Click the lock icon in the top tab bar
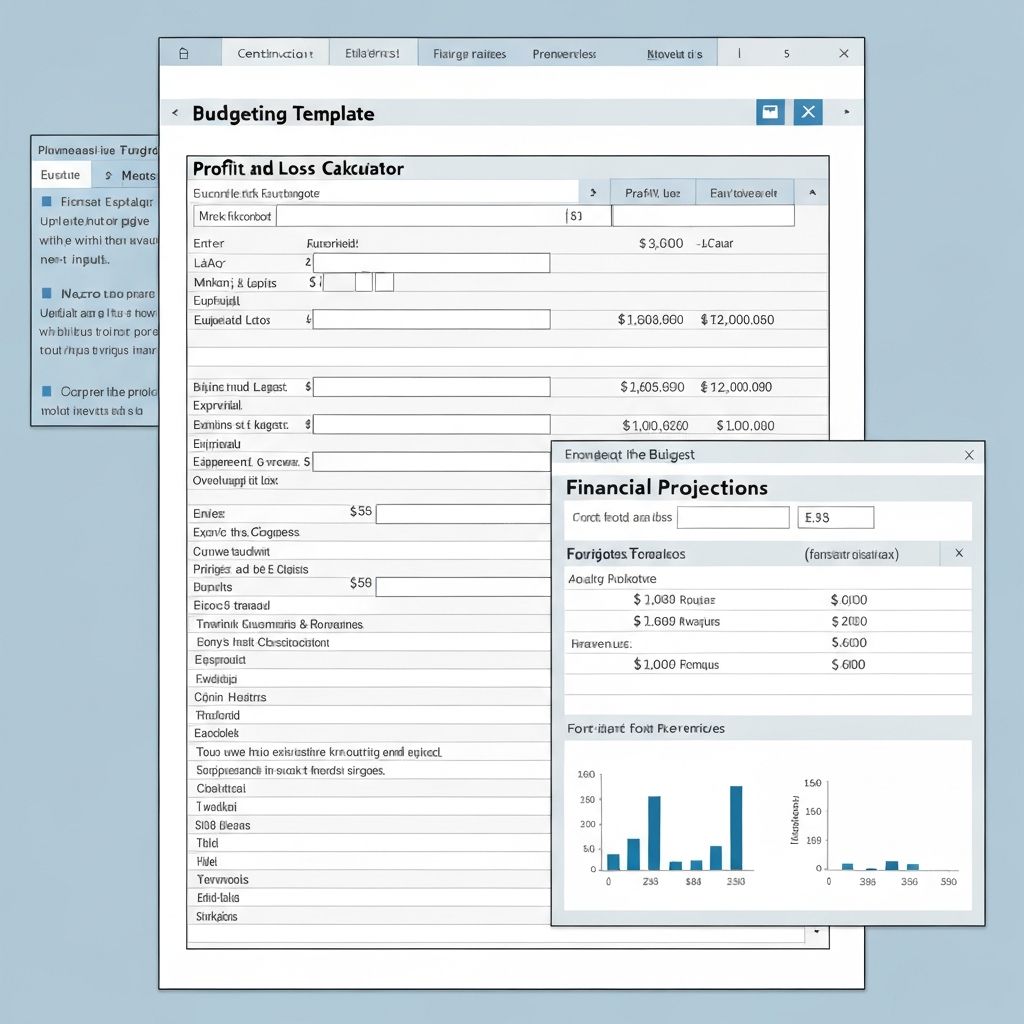The height and width of the screenshot is (1024, 1024). 183,54
